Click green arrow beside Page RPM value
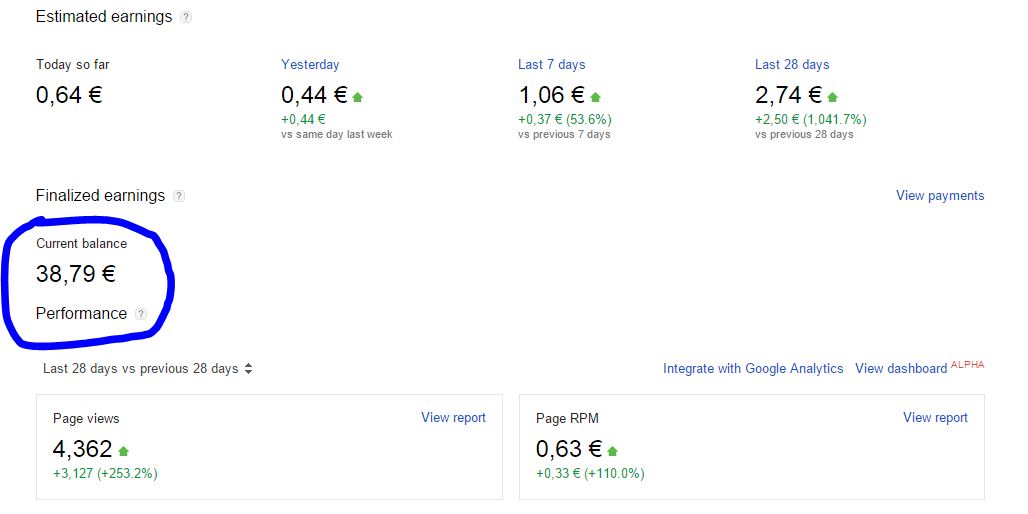Viewport: 1028px width, 514px height. pyautogui.click(x=612, y=451)
